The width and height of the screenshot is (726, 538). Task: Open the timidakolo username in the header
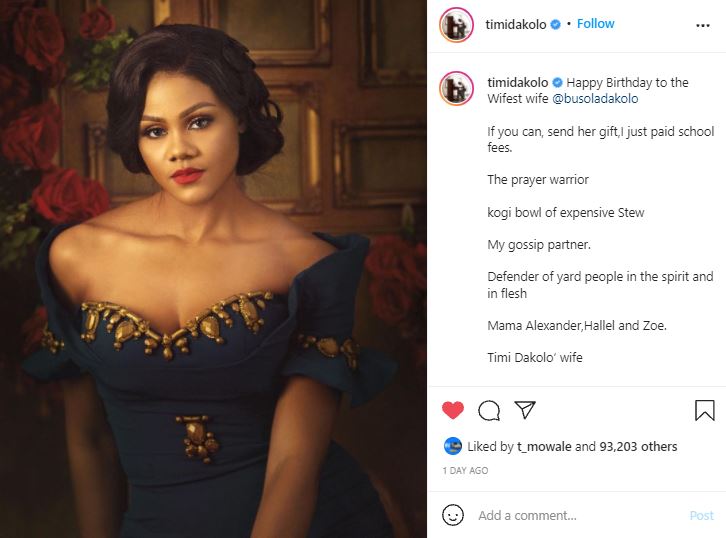[516, 25]
